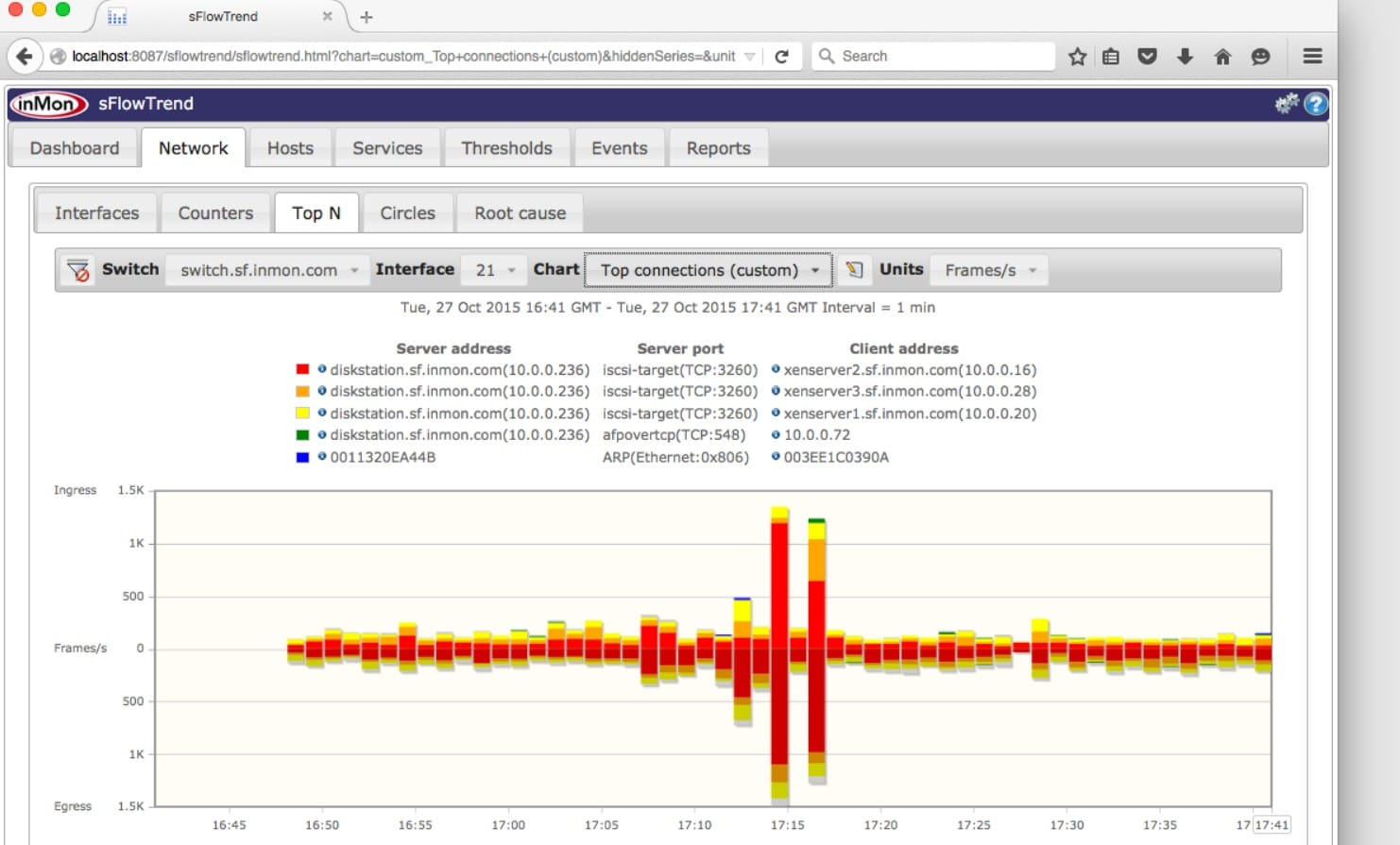Open the Counters sub-tab

click(215, 213)
